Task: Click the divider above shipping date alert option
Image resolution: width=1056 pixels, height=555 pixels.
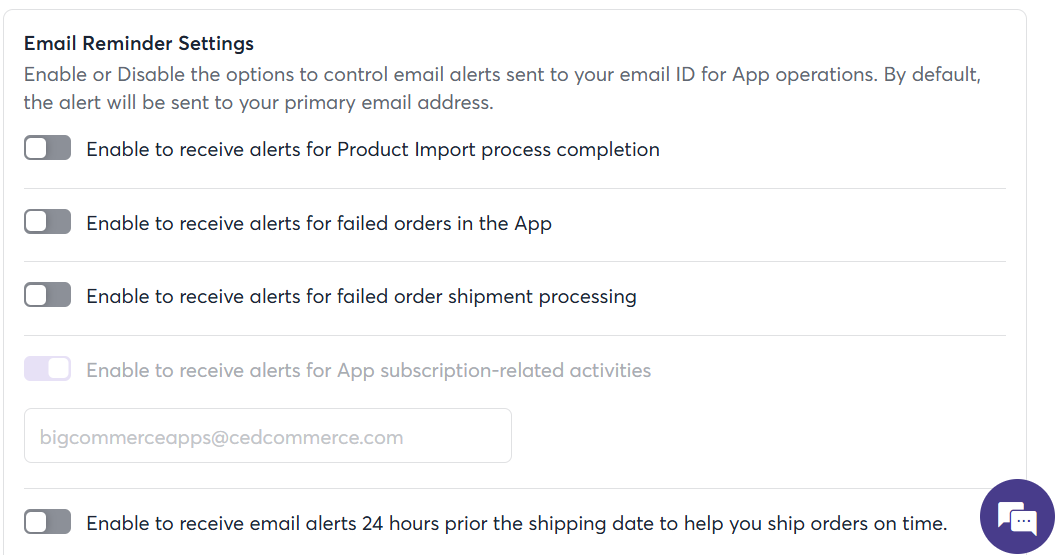Action: (x=515, y=488)
